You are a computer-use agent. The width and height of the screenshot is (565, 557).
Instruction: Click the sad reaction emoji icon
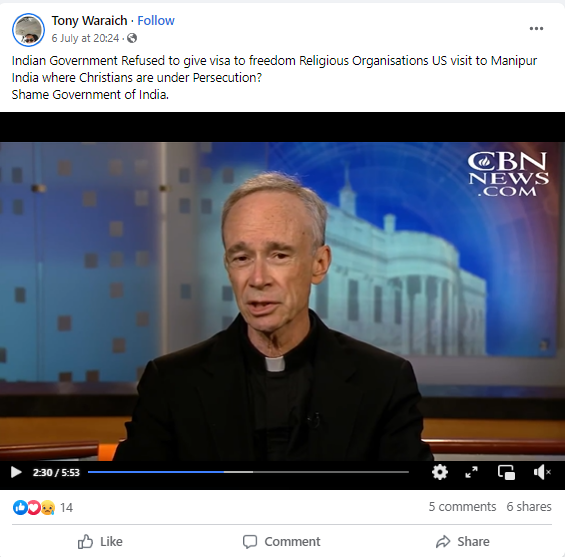click(48, 507)
